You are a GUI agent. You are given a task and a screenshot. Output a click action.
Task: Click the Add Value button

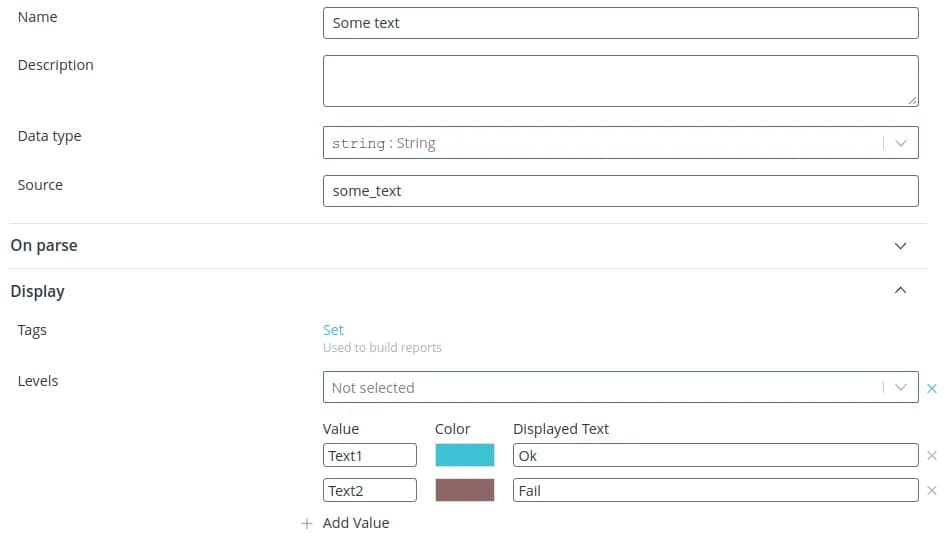tap(355, 523)
